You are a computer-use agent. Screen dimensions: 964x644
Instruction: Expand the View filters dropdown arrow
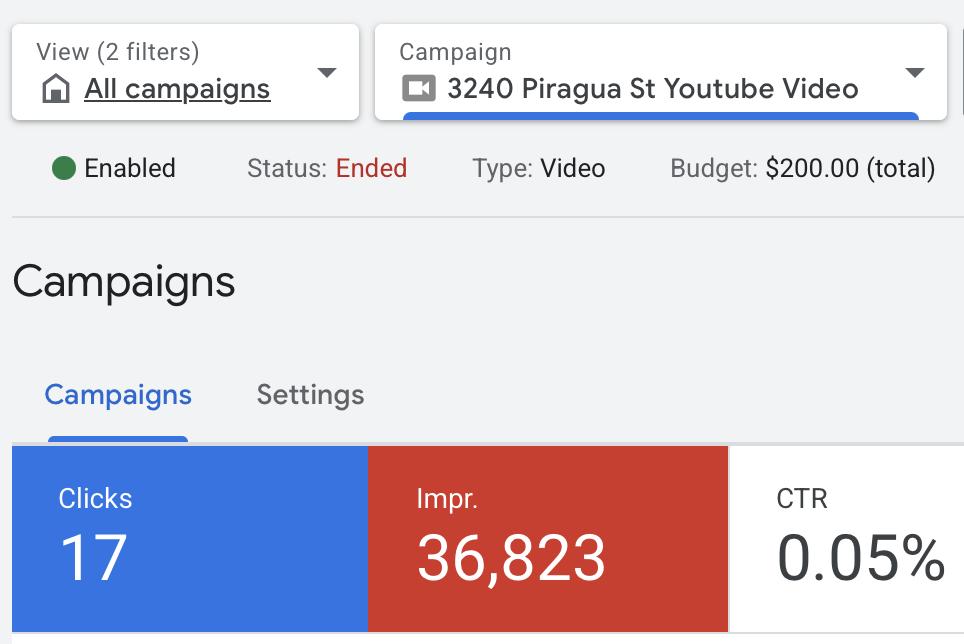326,72
